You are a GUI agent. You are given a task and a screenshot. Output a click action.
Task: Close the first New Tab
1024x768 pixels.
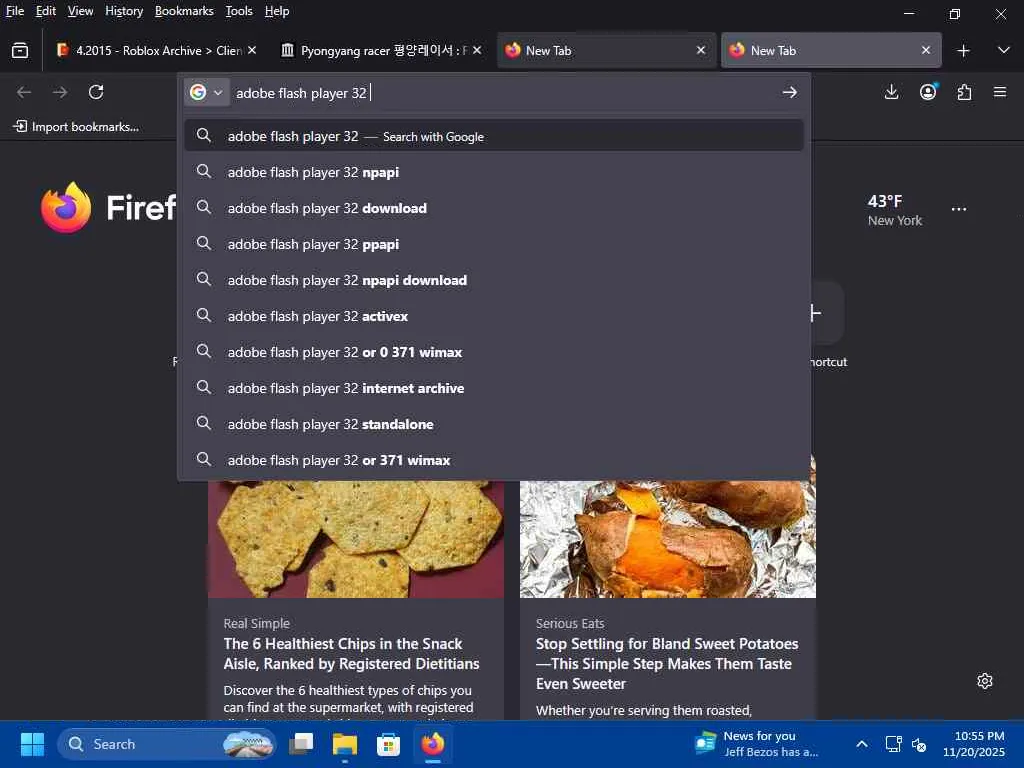[701, 50]
